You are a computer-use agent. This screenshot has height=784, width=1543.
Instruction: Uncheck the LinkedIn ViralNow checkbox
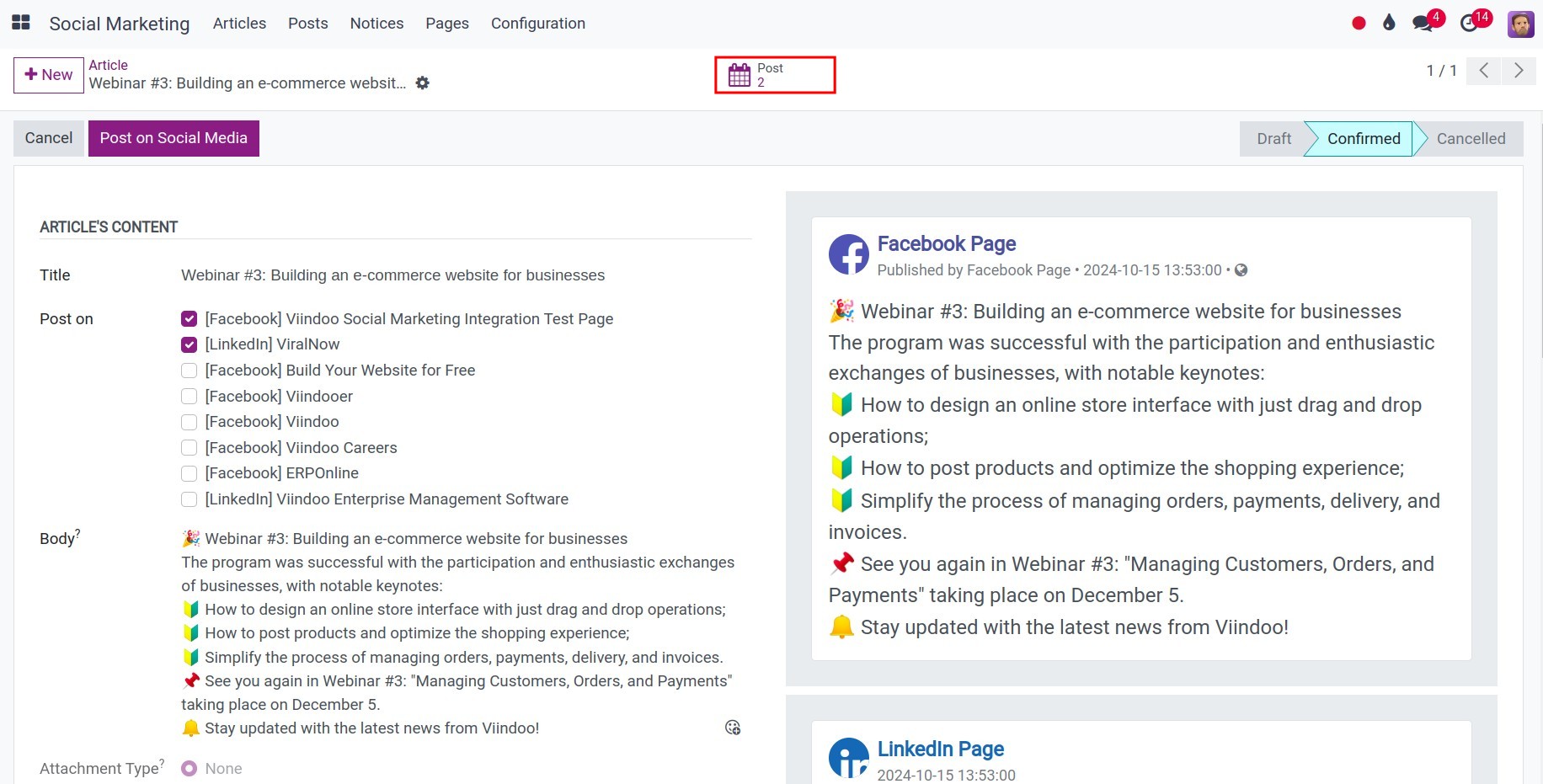(190, 344)
